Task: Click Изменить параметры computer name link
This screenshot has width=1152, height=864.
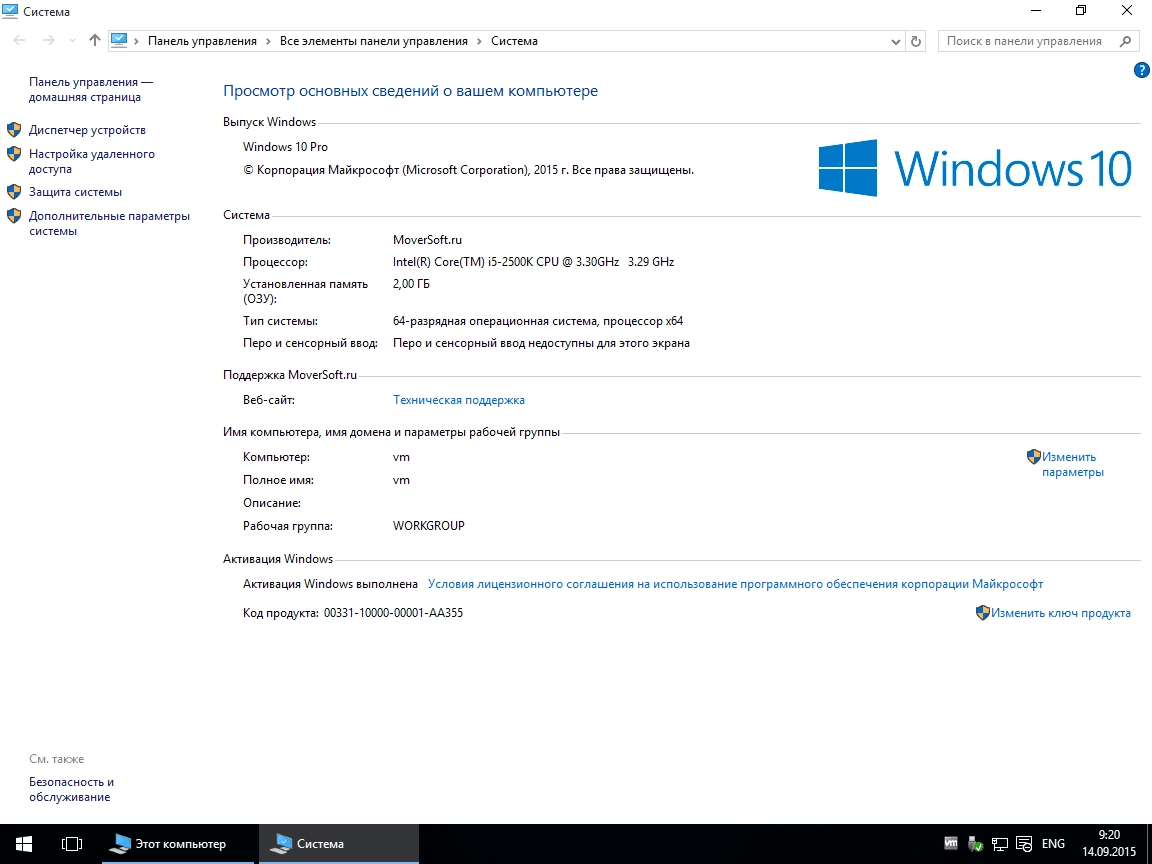Action: (1073, 464)
